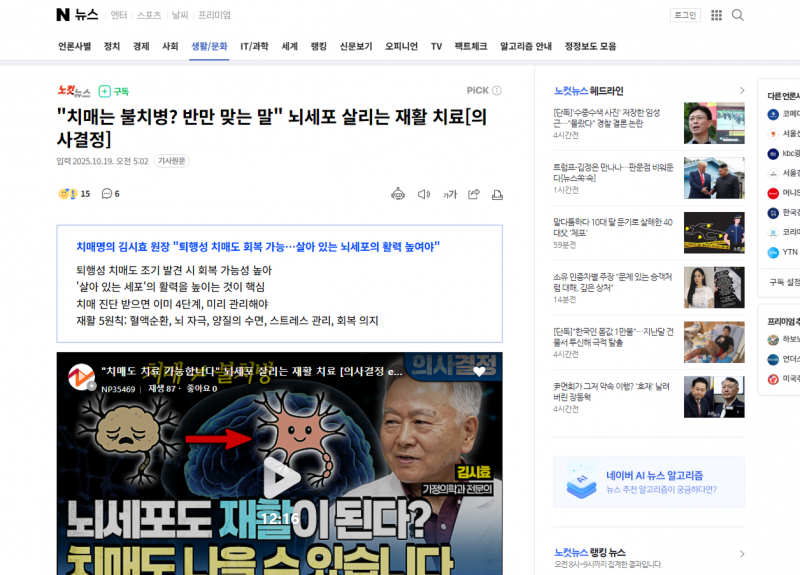Change font size with 가 icon
800x575 pixels.
click(x=450, y=194)
